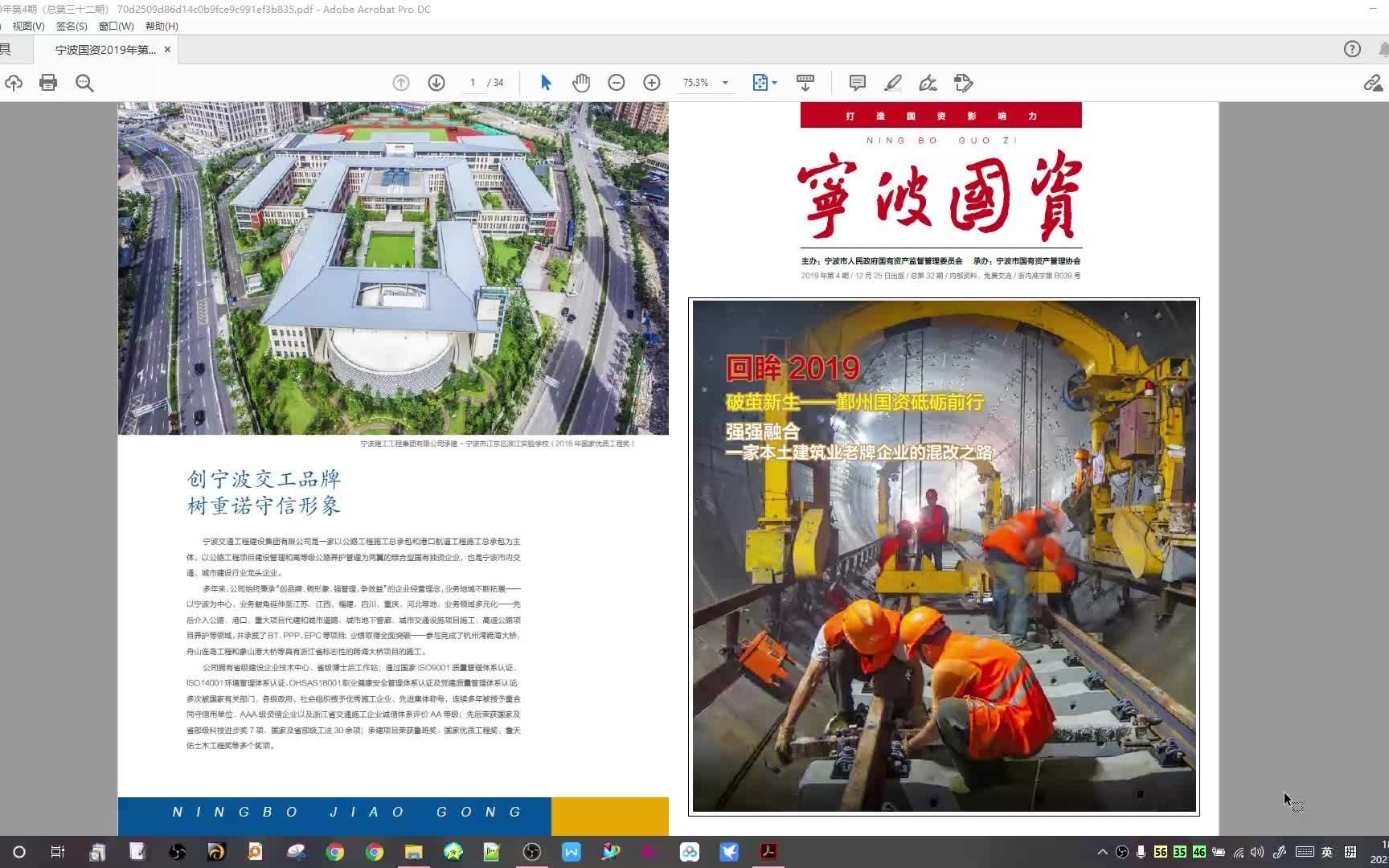This screenshot has width=1389, height=868.
Task: Click the network Wi-Fi tray icon
Action: [x=1238, y=852]
